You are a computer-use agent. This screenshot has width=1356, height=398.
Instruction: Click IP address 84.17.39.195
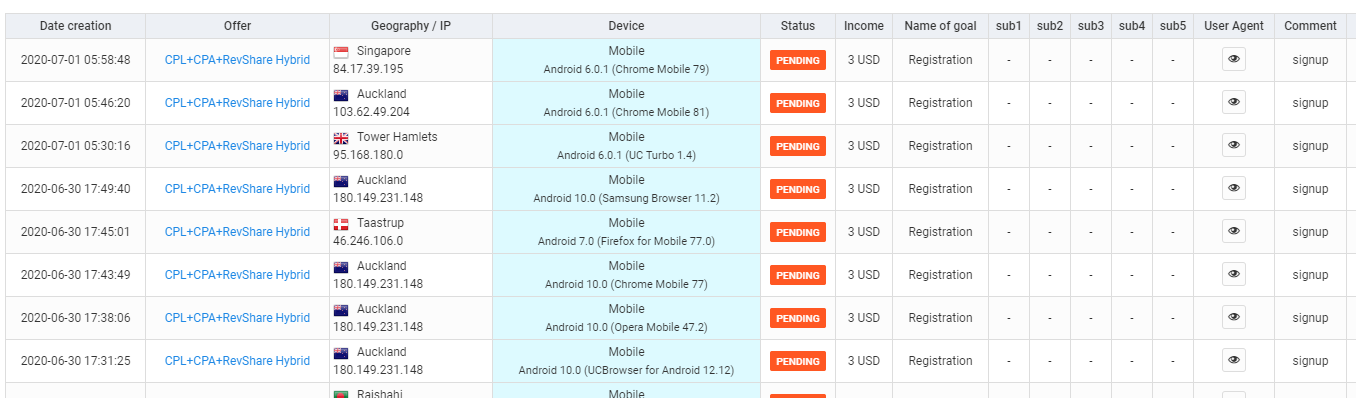(x=368, y=69)
